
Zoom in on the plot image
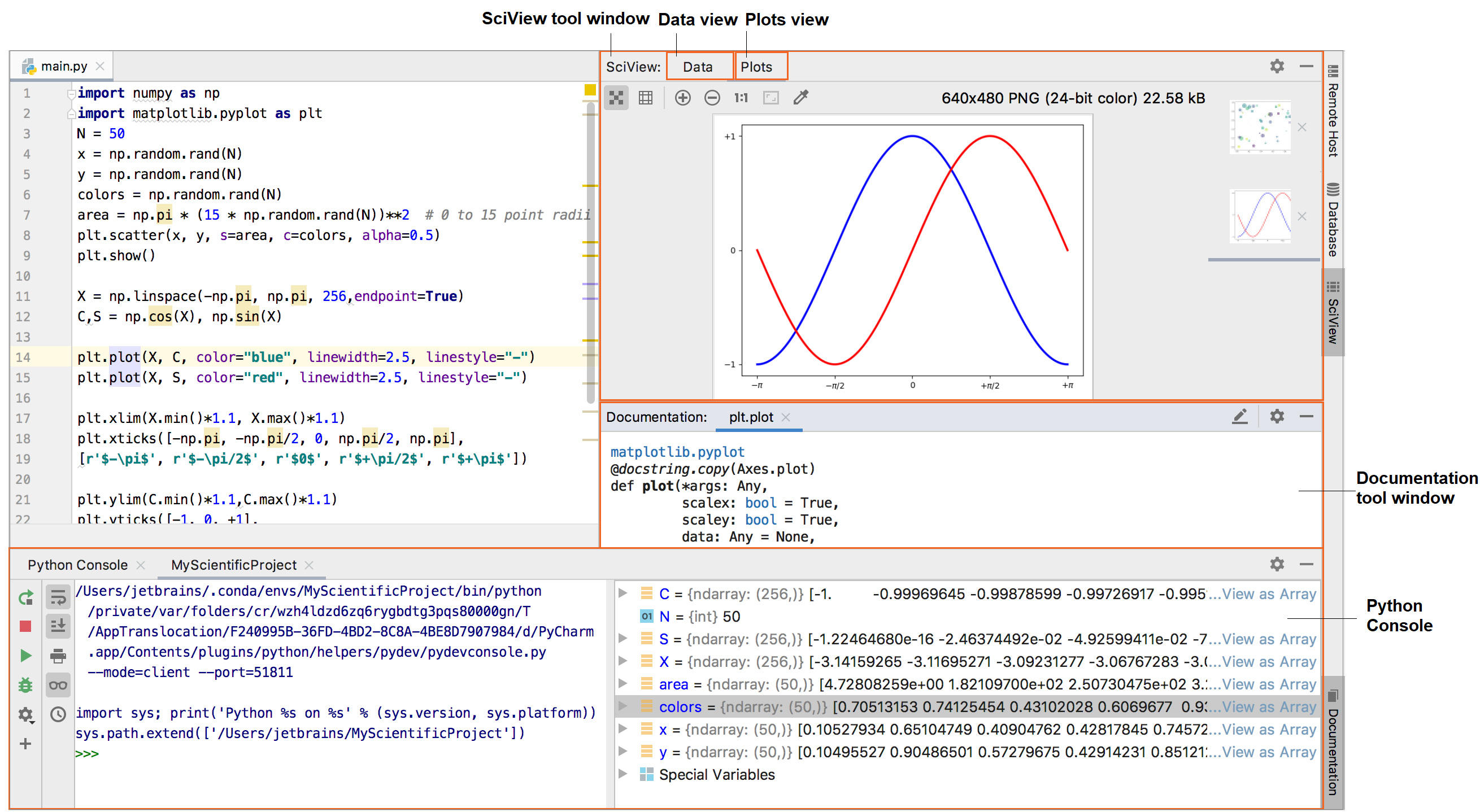point(683,98)
